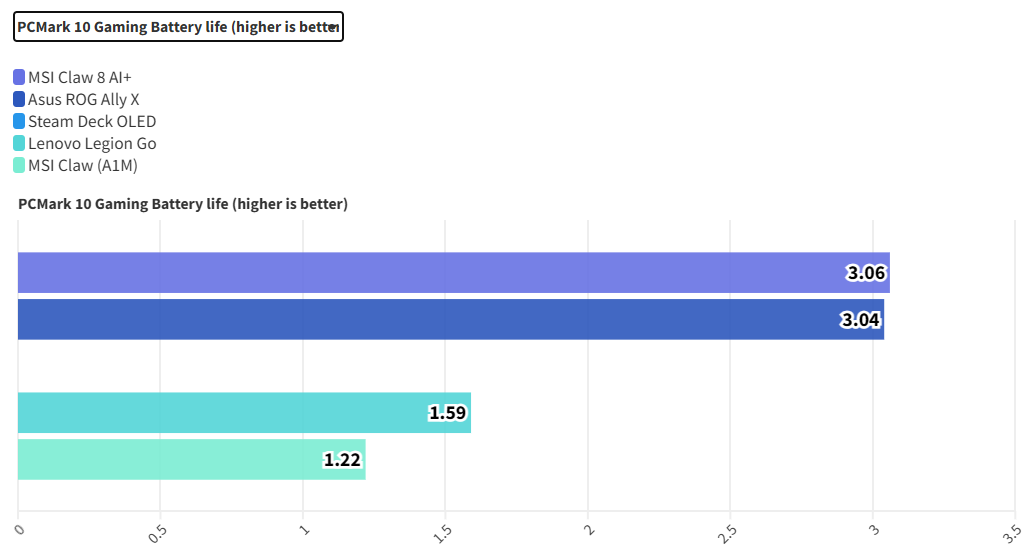Click the MSI Claw 8 AI+ legend color swatch
This screenshot has height=557, width=1031.
tap(19, 77)
